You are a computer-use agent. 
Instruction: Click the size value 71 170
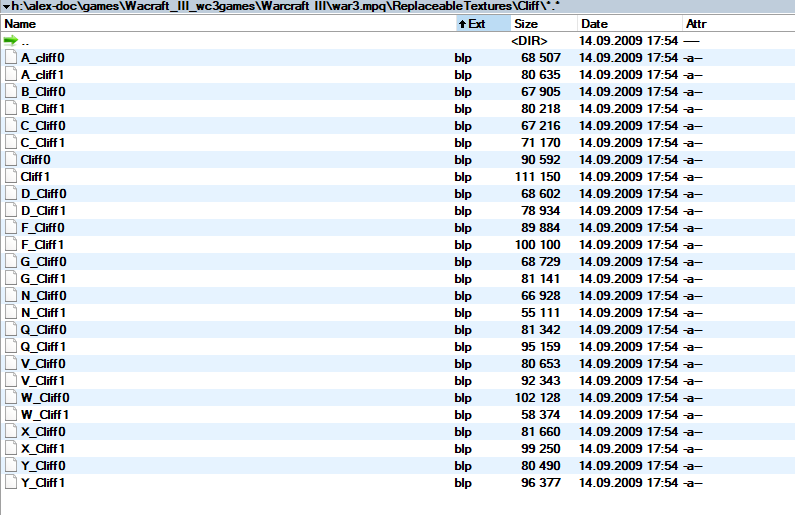(x=540, y=142)
